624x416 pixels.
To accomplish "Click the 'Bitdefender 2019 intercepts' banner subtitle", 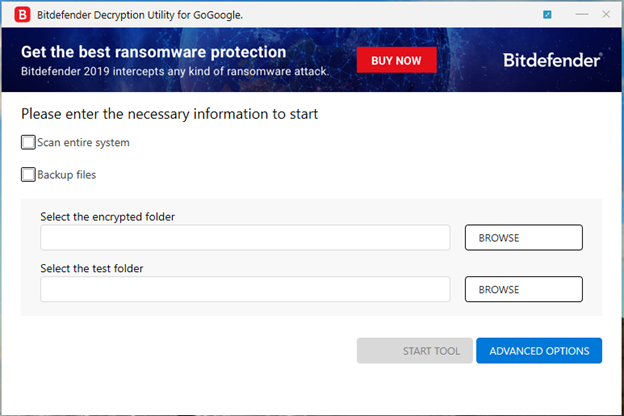I will (x=175, y=72).
